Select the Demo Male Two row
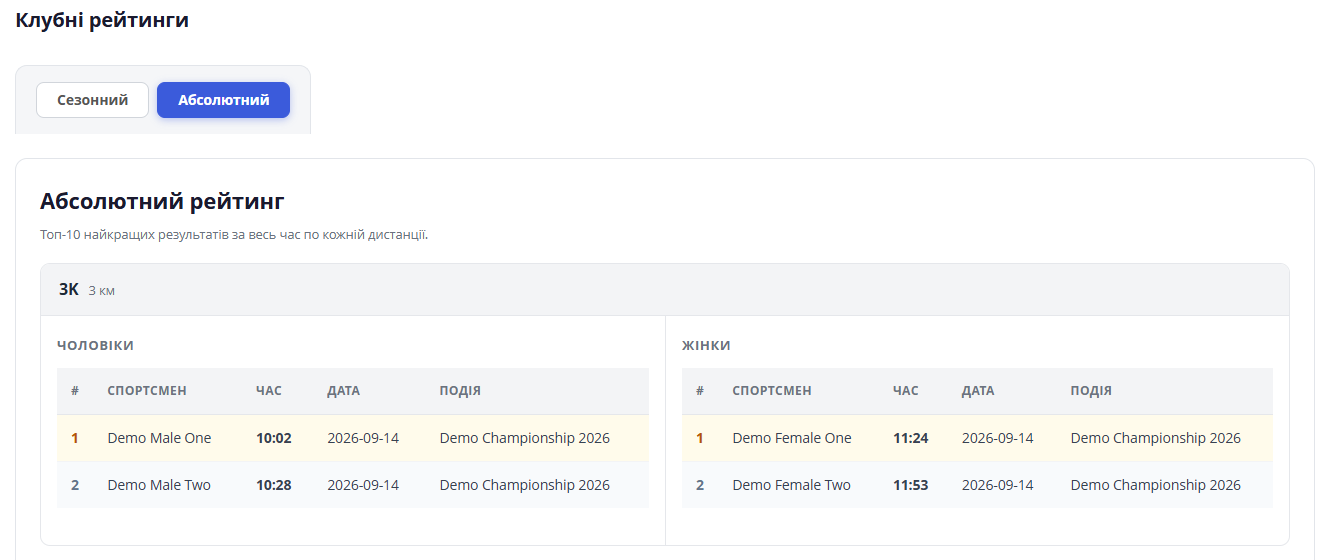This screenshot has height=560, width=1338. (x=353, y=485)
